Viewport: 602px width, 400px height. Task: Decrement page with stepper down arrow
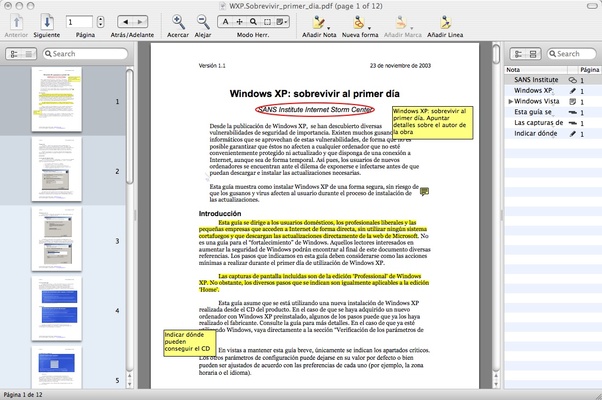100,25
